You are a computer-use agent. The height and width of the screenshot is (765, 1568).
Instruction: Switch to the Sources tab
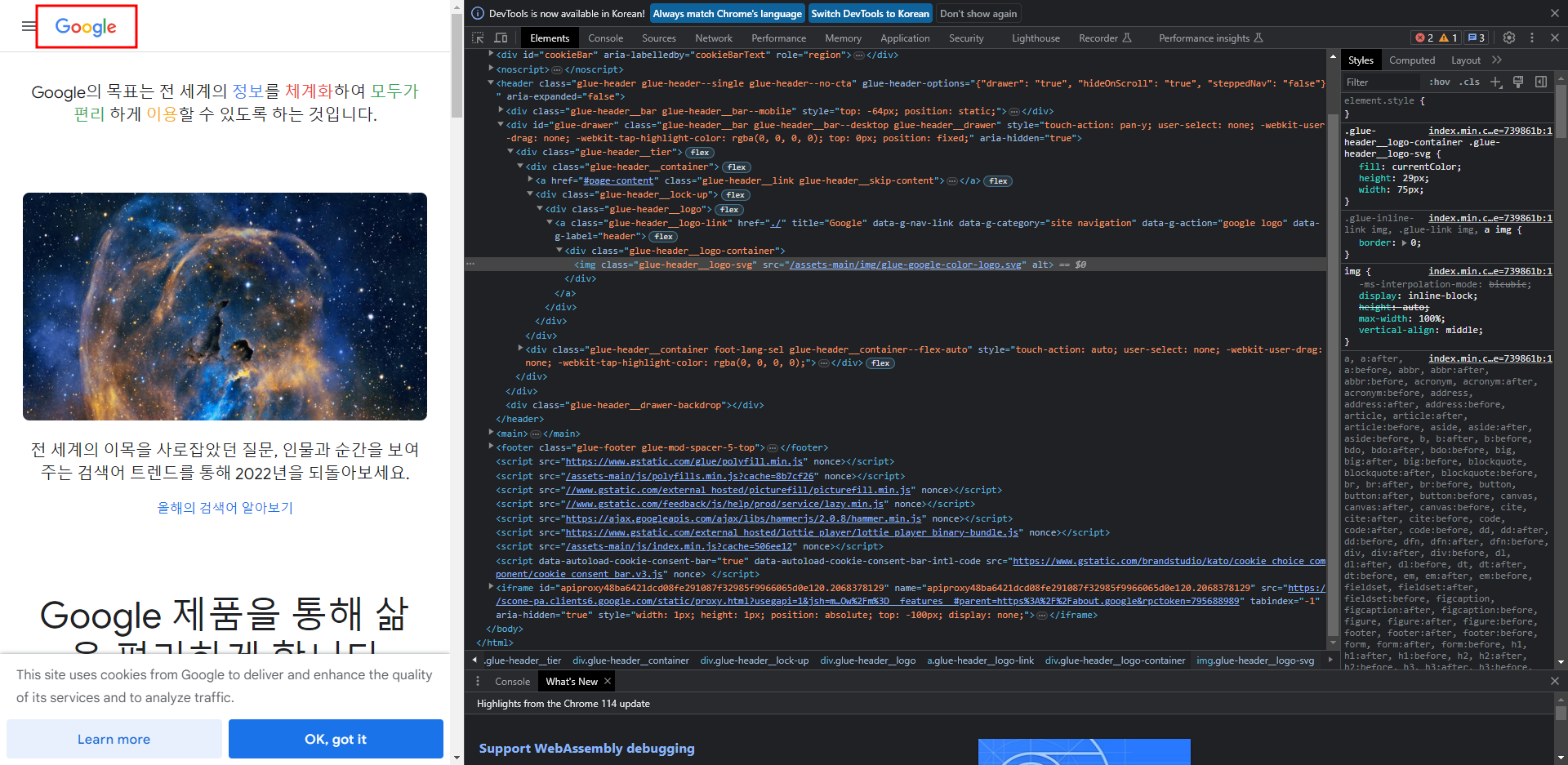point(658,38)
